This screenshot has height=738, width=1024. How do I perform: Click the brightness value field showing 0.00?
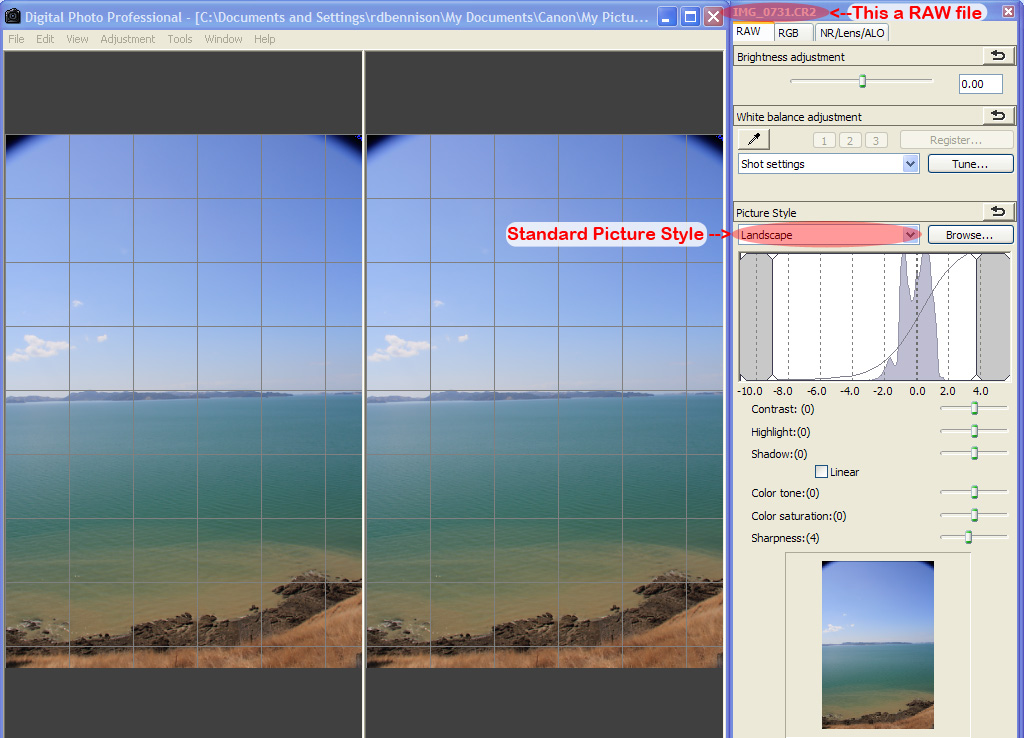(x=979, y=83)
